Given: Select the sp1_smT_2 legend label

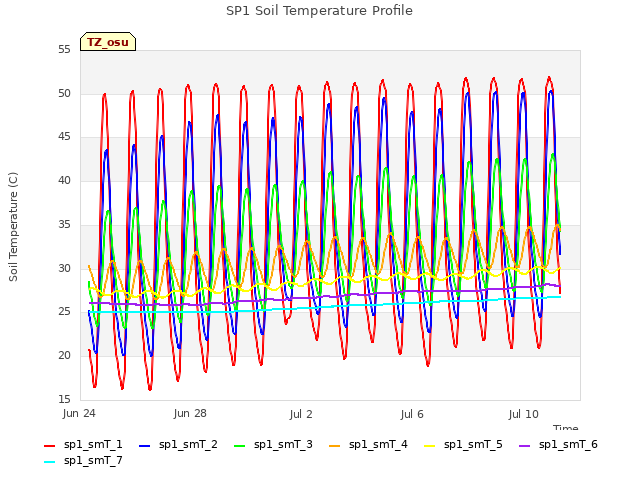Looking at the screenshot, I should tap(188, 444).
